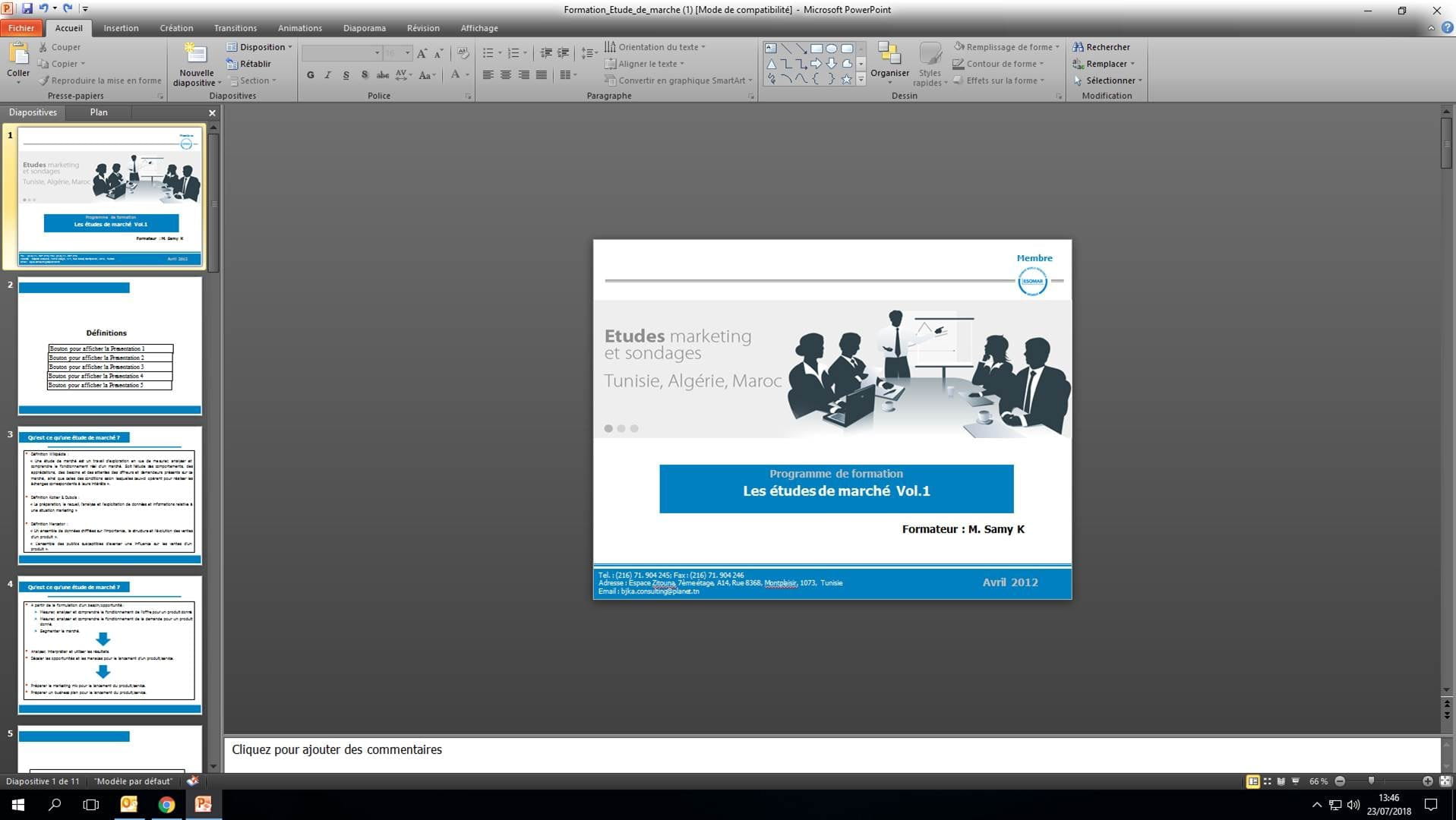
Task: Undo the last action in the quick access toolbar
Action: [43, 9]
